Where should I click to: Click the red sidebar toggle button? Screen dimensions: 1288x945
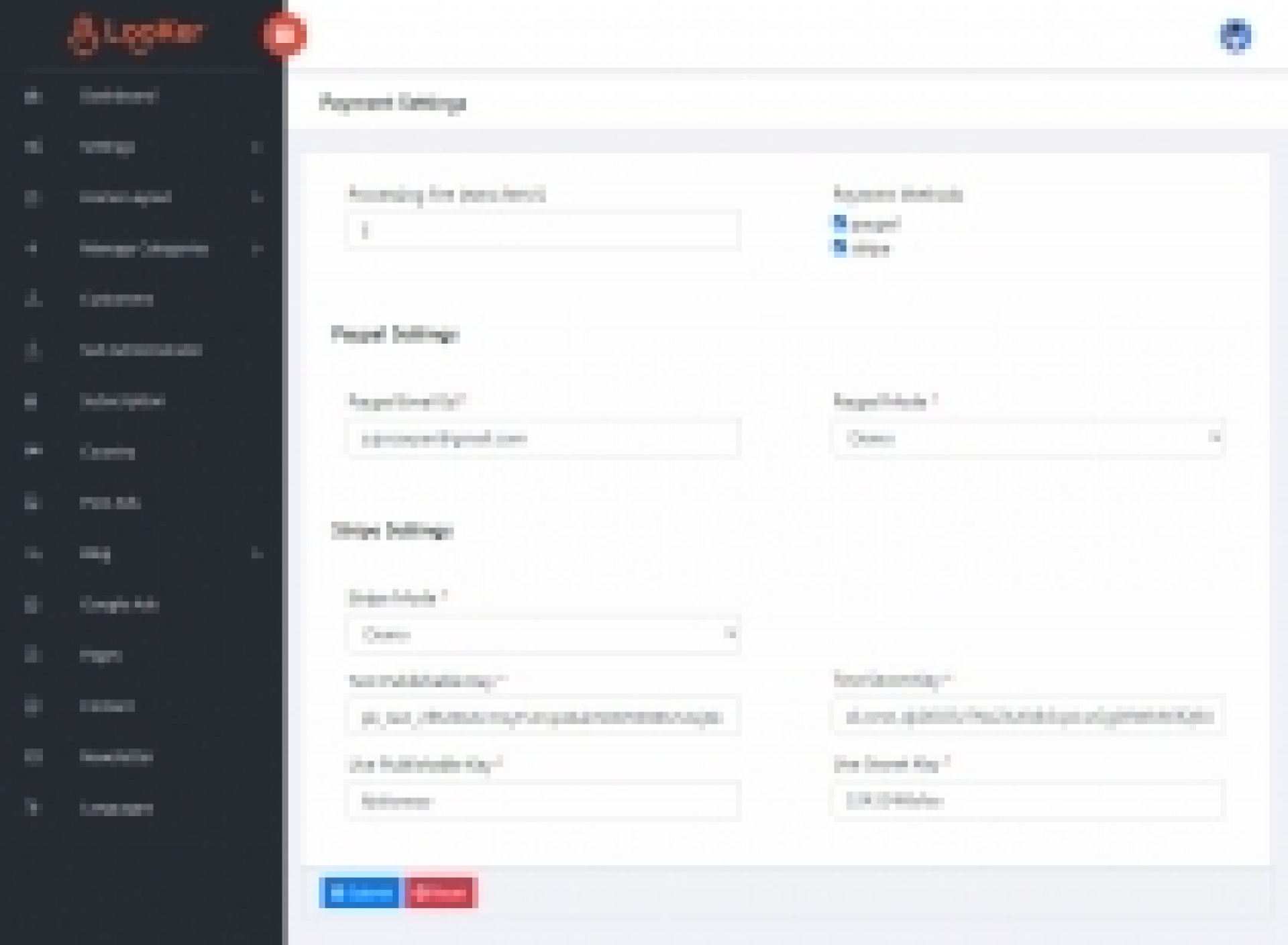[284, 34]
